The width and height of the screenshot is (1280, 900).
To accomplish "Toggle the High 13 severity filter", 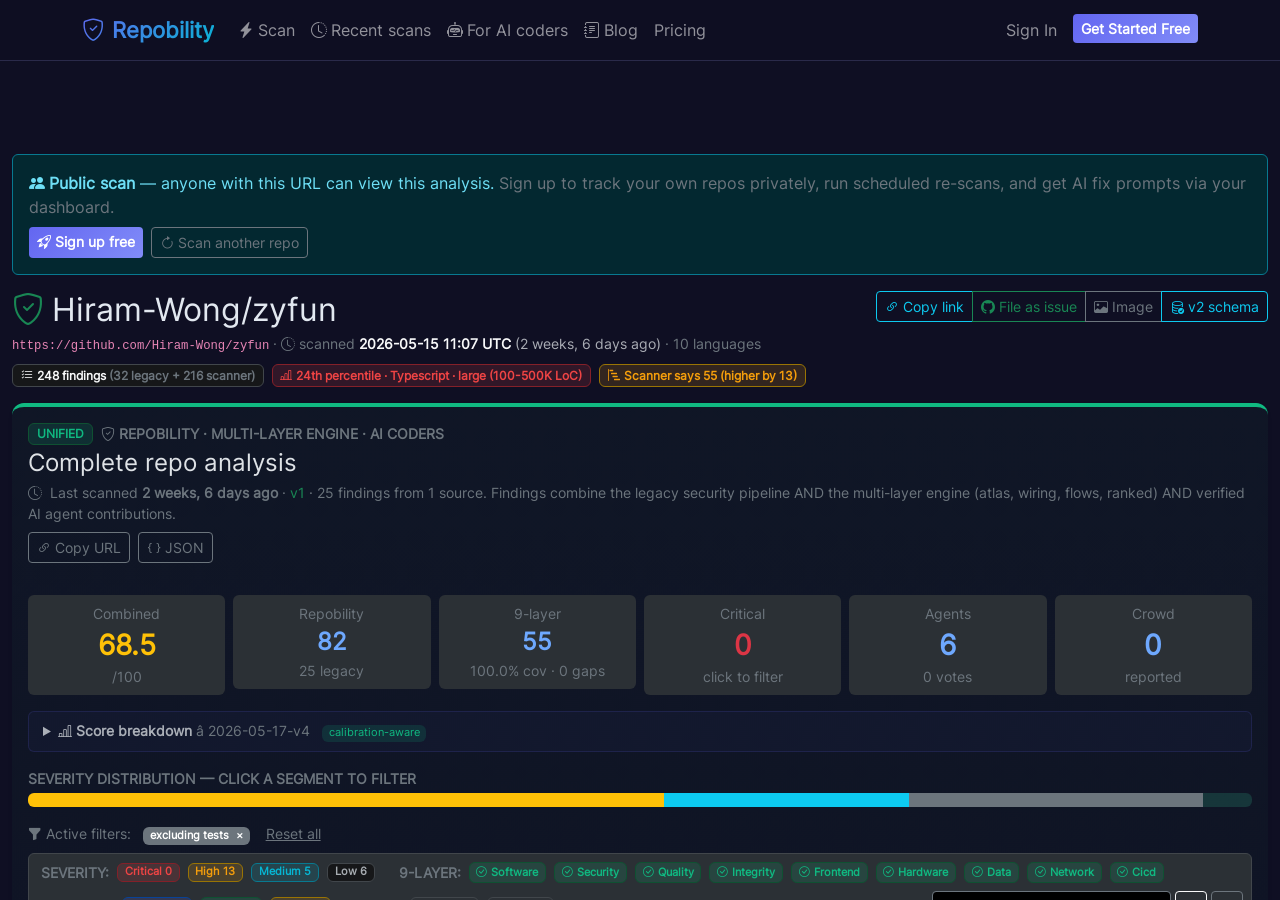I will point(215,872).
